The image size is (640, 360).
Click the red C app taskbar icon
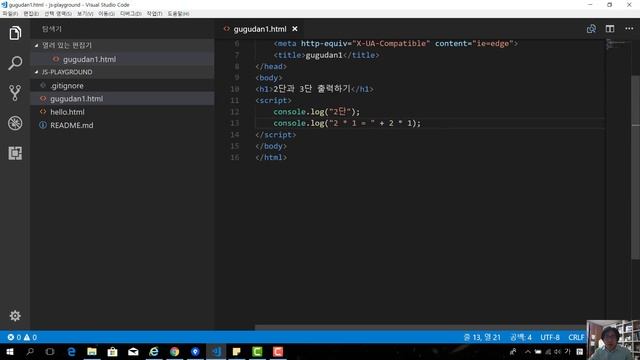(x=278, y=351)
